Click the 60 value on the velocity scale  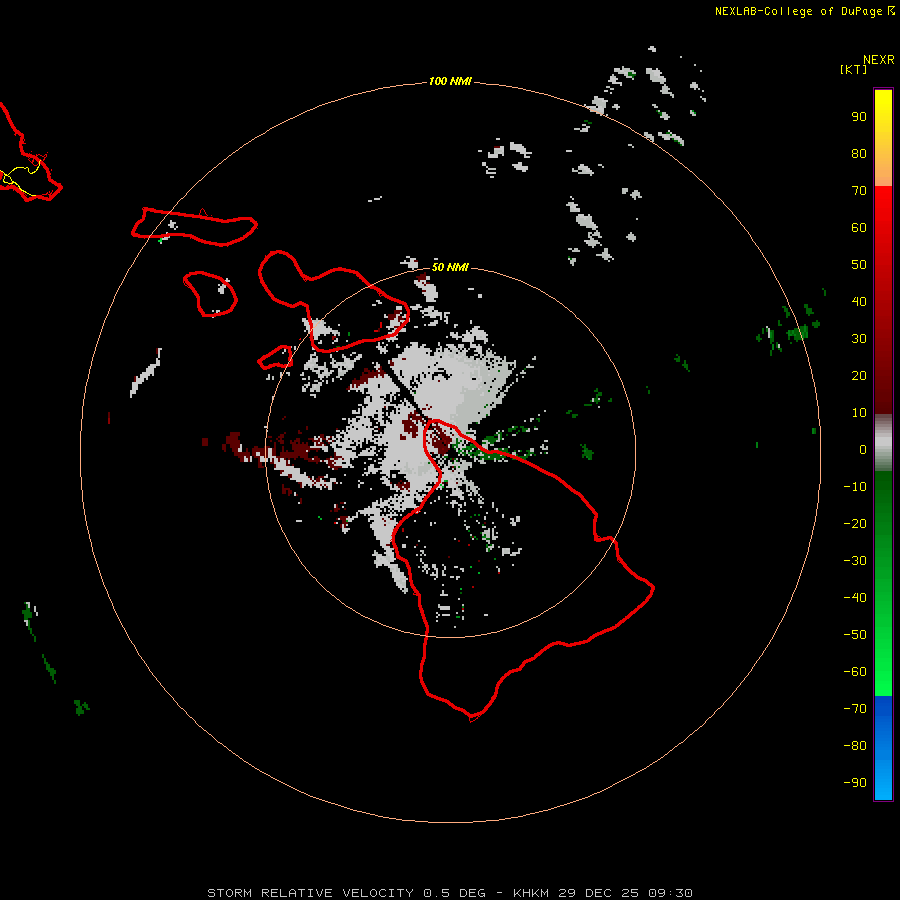pos(859,227)
